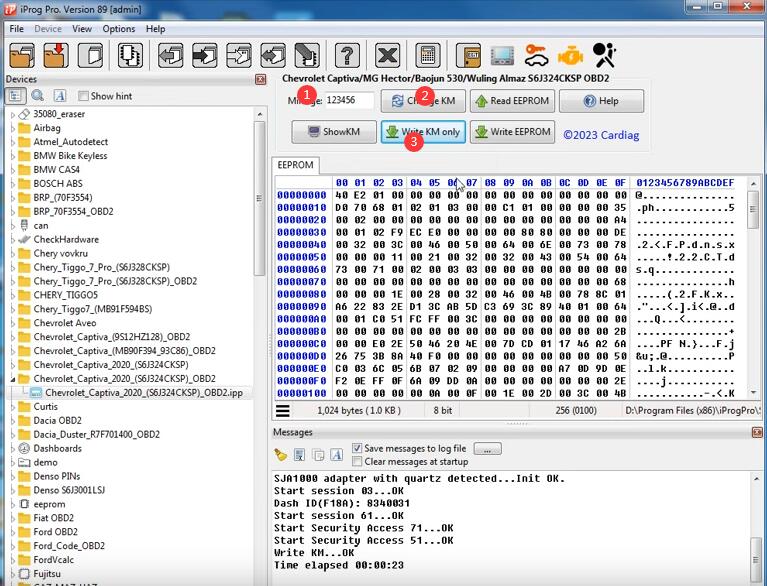
Task: Click the save messages log icon
Action: tap(299, 455)
